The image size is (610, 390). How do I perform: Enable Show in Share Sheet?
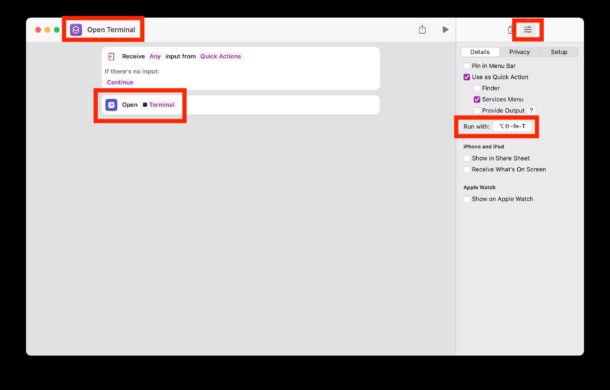pyautogui.click(x=467, y=158)
